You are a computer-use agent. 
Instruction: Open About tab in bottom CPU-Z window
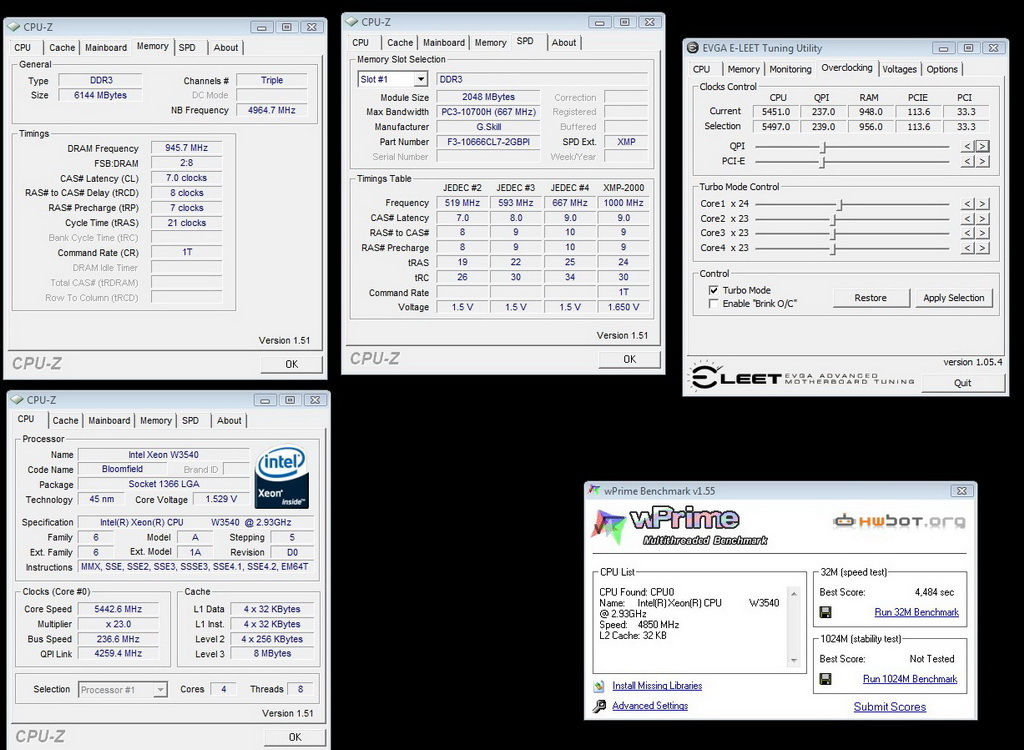(x=229, y=421)
